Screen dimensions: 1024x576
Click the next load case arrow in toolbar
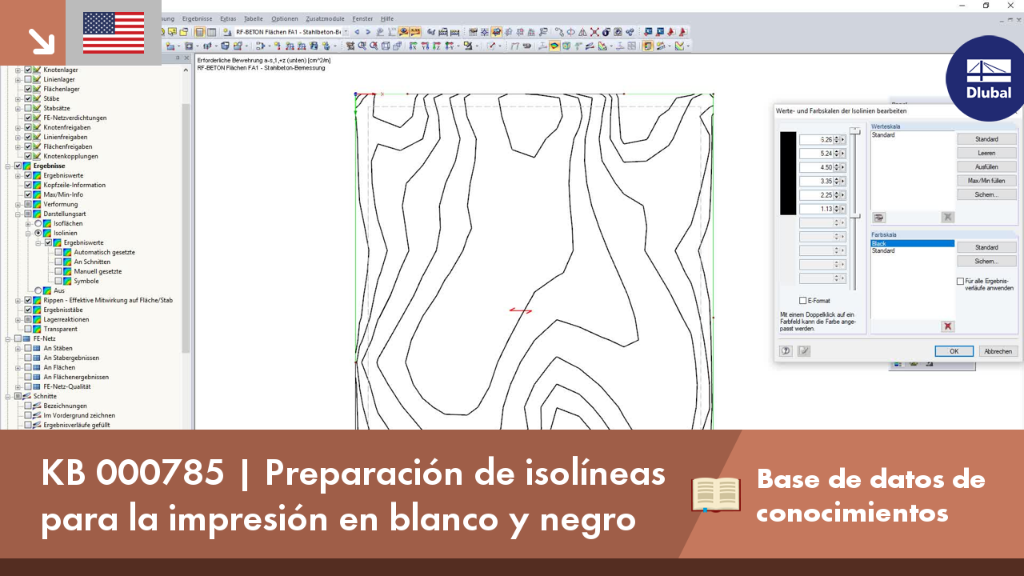[368, 31]
